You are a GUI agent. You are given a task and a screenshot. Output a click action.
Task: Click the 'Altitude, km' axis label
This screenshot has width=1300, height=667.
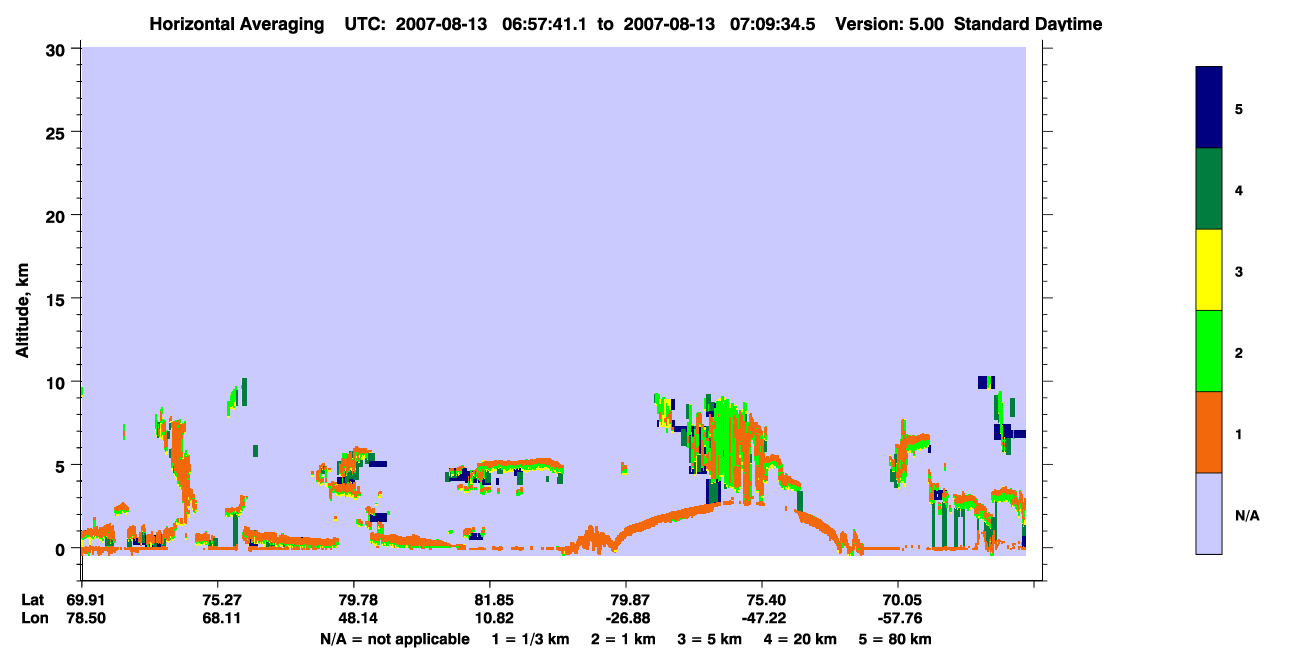21,312
